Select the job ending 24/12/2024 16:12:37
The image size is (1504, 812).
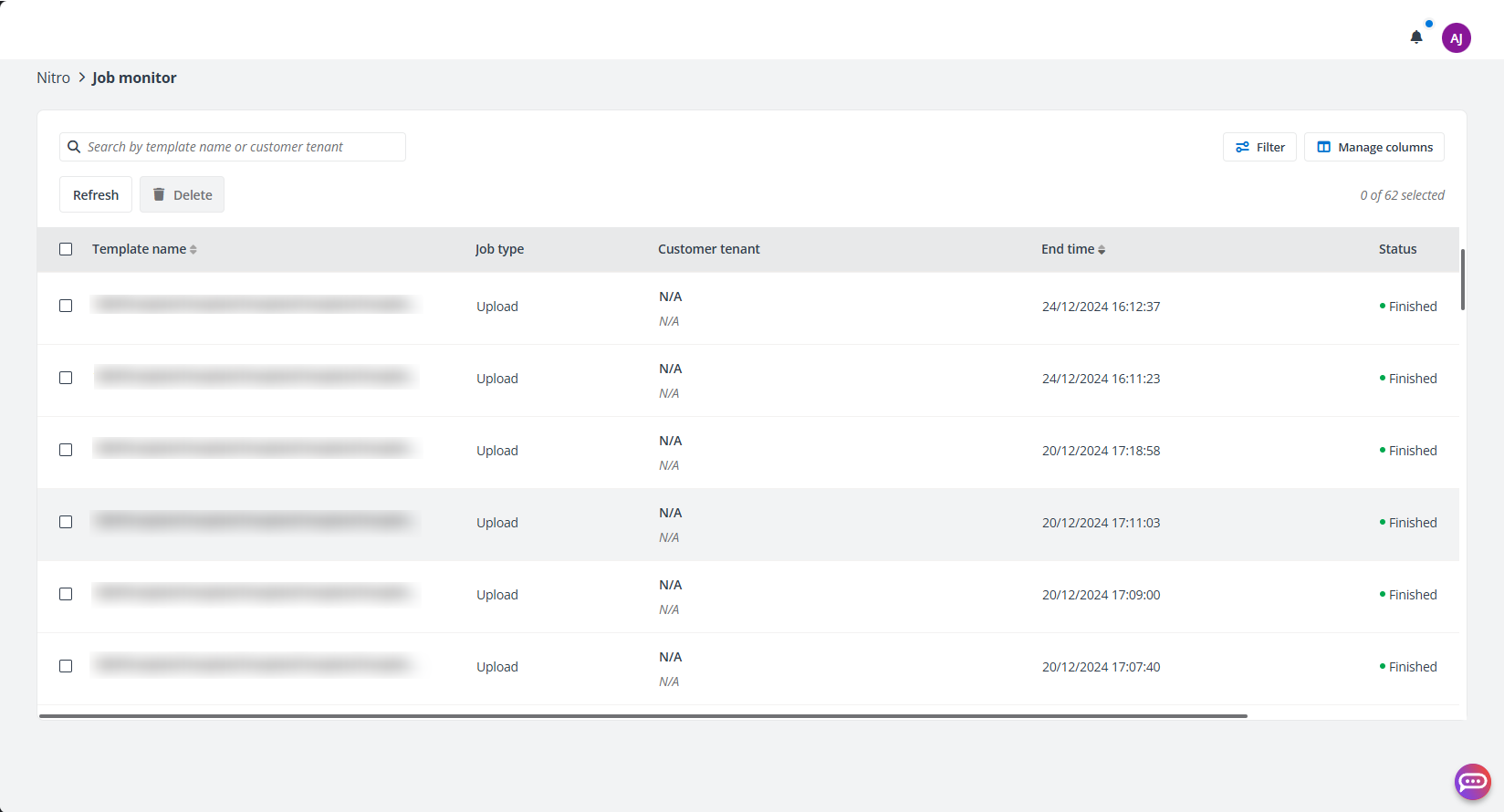point(66,306)
